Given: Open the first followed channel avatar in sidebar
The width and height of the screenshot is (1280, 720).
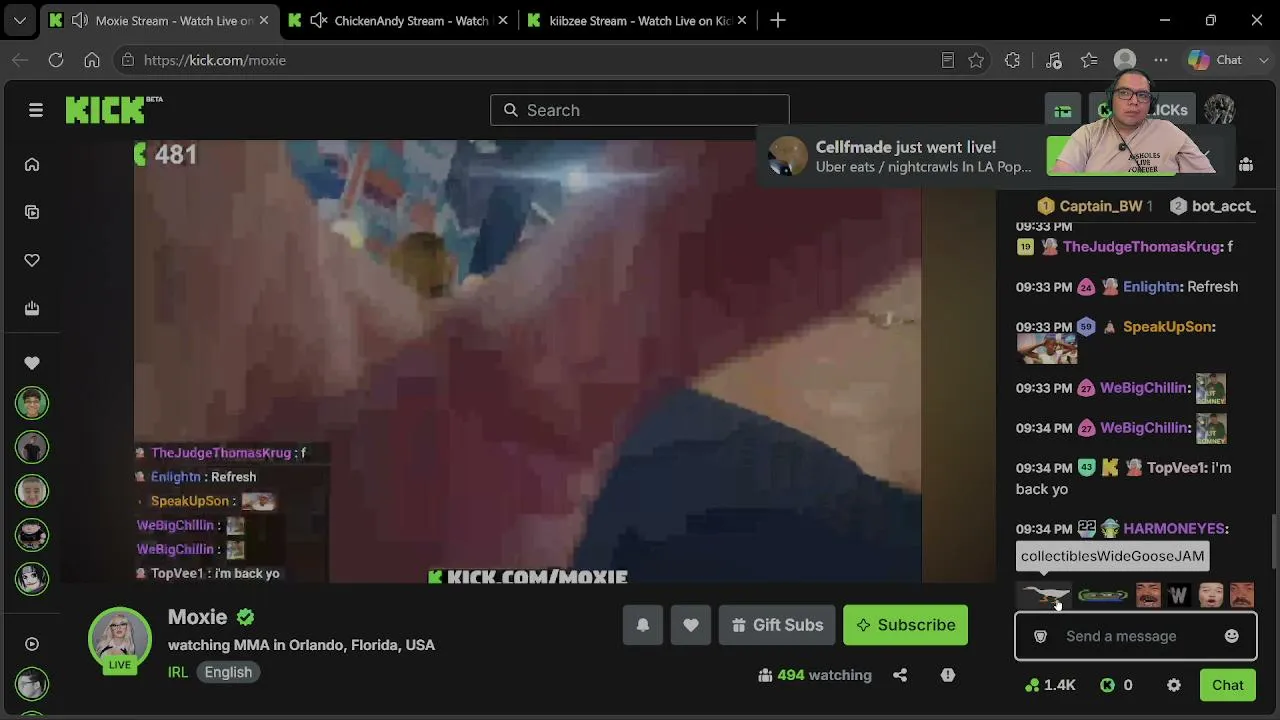Looking at the screenshot, I should click(x=32, y=403).
